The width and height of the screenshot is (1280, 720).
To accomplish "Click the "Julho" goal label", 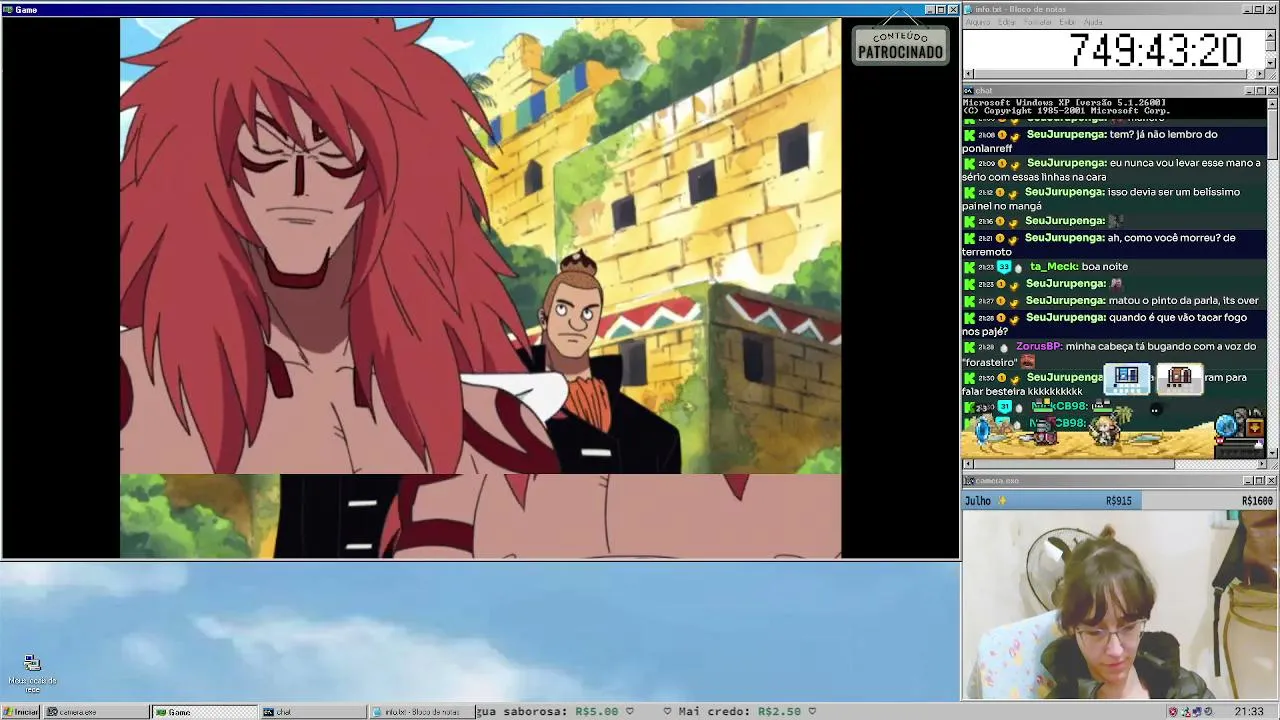I will (978, 501).
